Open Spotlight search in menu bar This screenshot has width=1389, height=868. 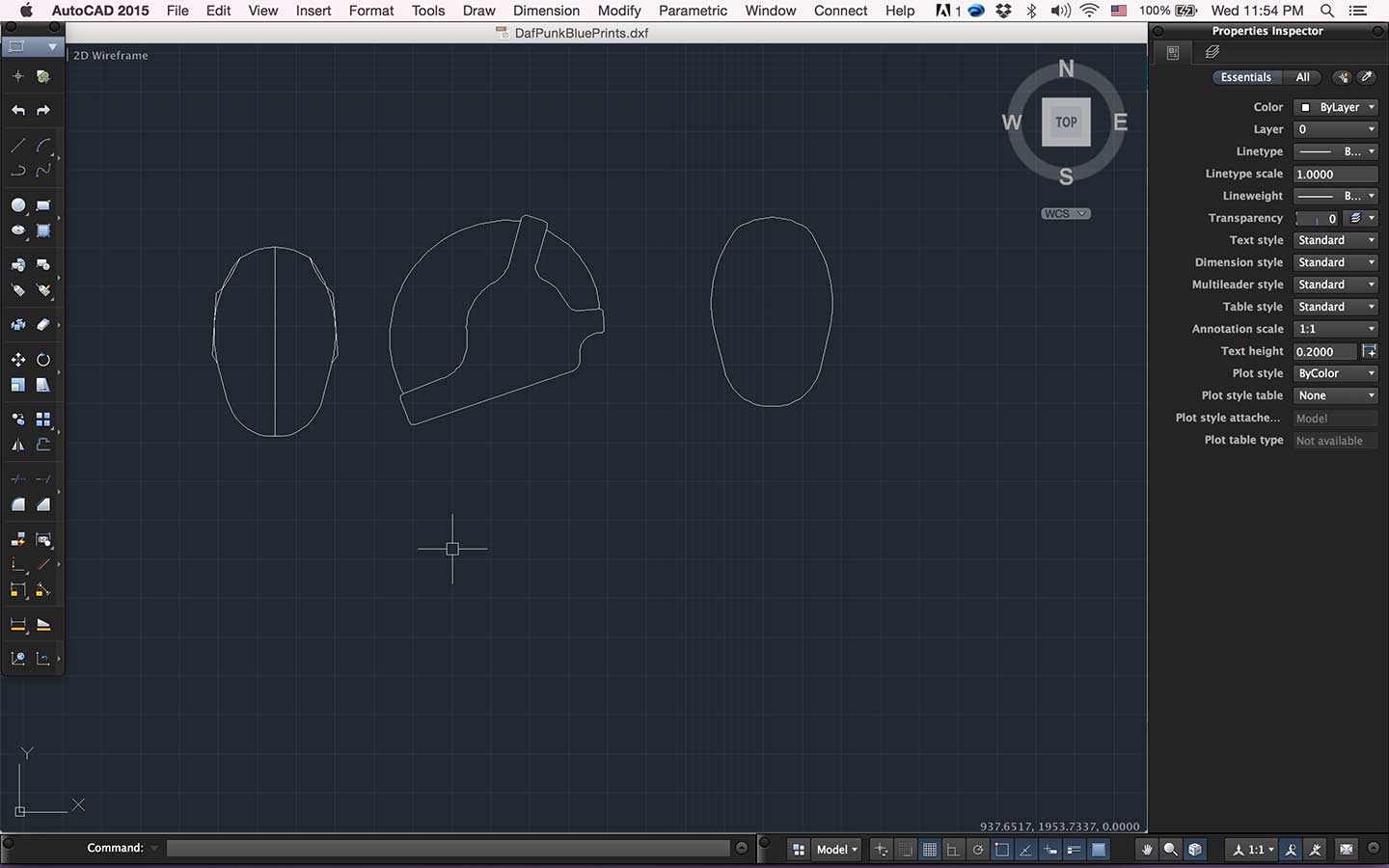tap(1327, 11)
